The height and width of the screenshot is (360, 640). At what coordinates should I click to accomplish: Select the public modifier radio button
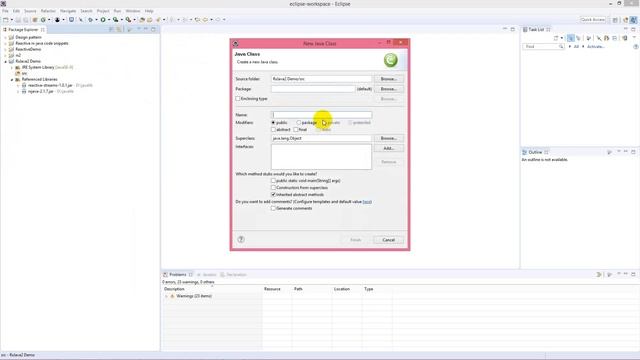pos(273,122)
